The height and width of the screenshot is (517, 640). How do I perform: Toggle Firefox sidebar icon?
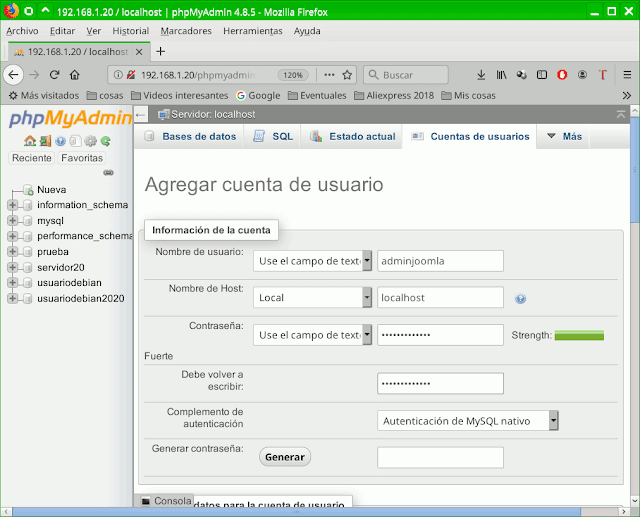(x=542, y=75)
